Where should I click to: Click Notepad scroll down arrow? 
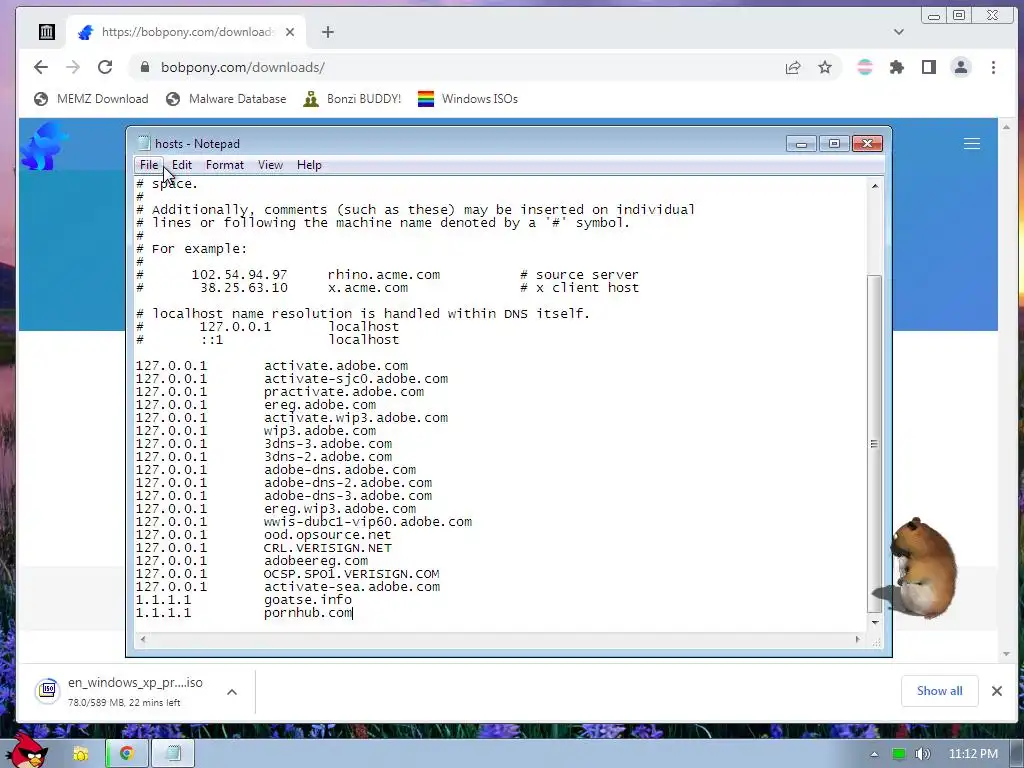[875, 622]
